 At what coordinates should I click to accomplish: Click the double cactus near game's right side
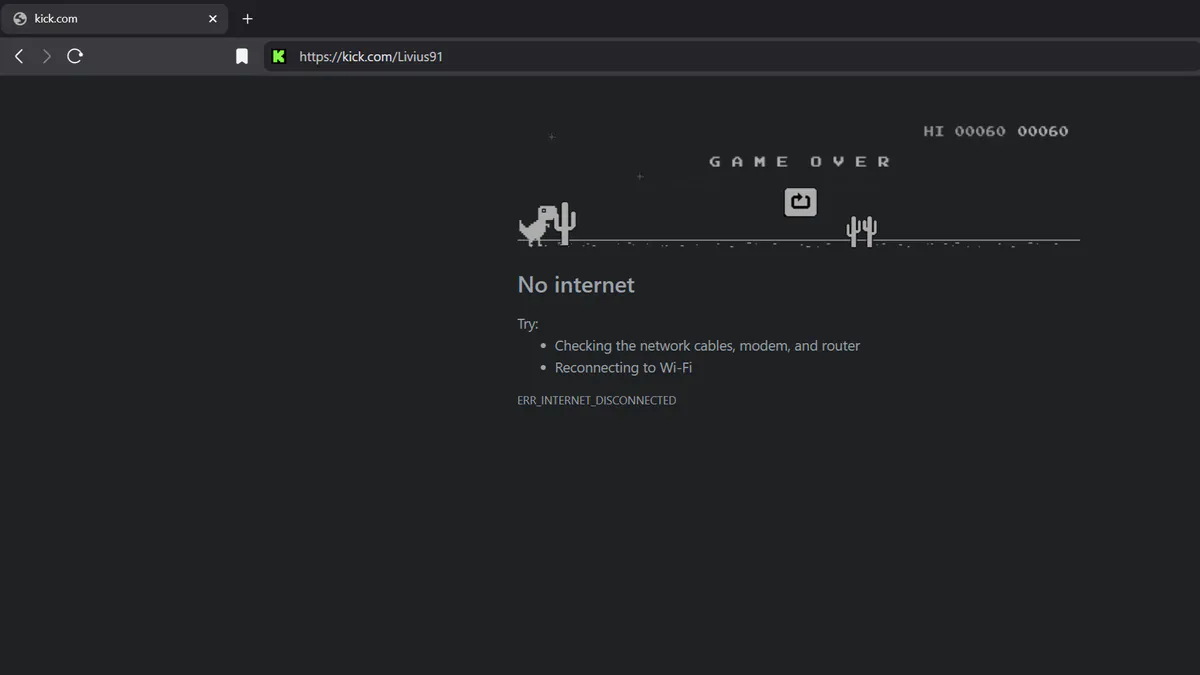point(861,231)
